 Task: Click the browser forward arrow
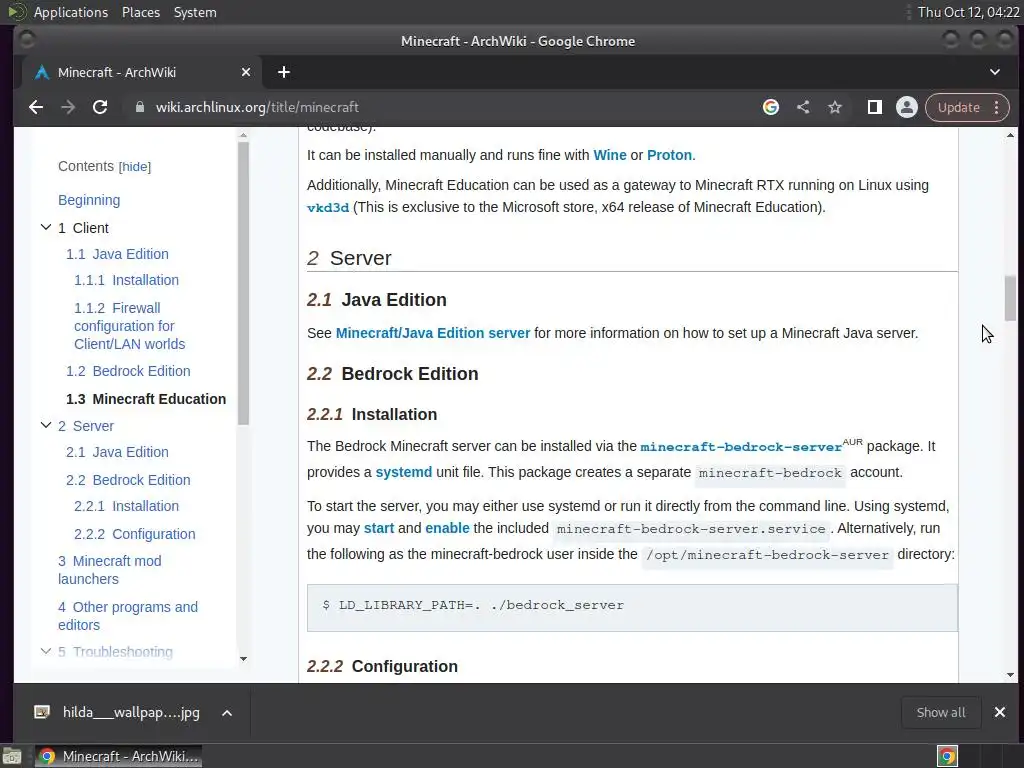point(68,107)
